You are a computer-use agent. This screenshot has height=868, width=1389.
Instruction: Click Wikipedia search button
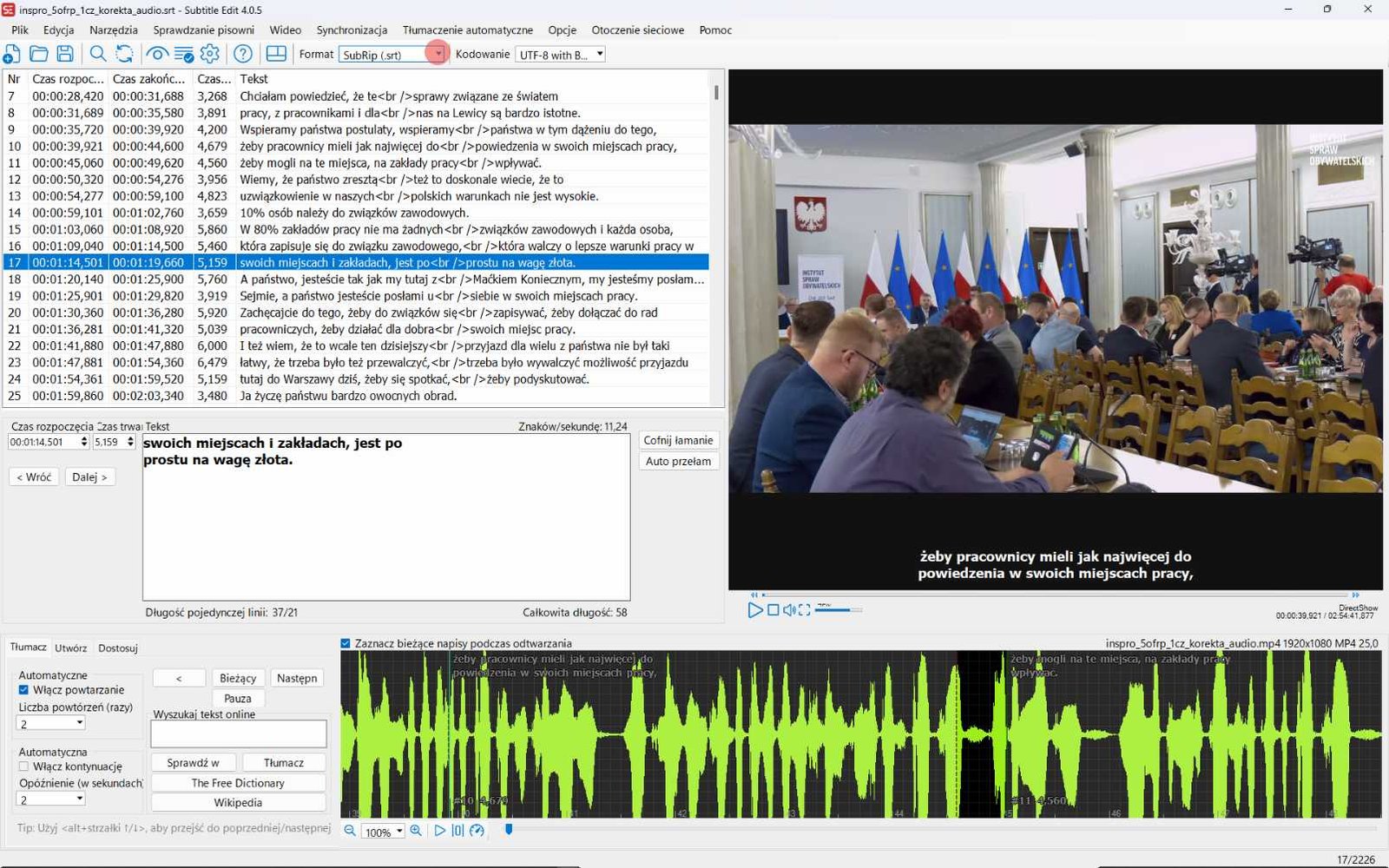pos(238,802)
